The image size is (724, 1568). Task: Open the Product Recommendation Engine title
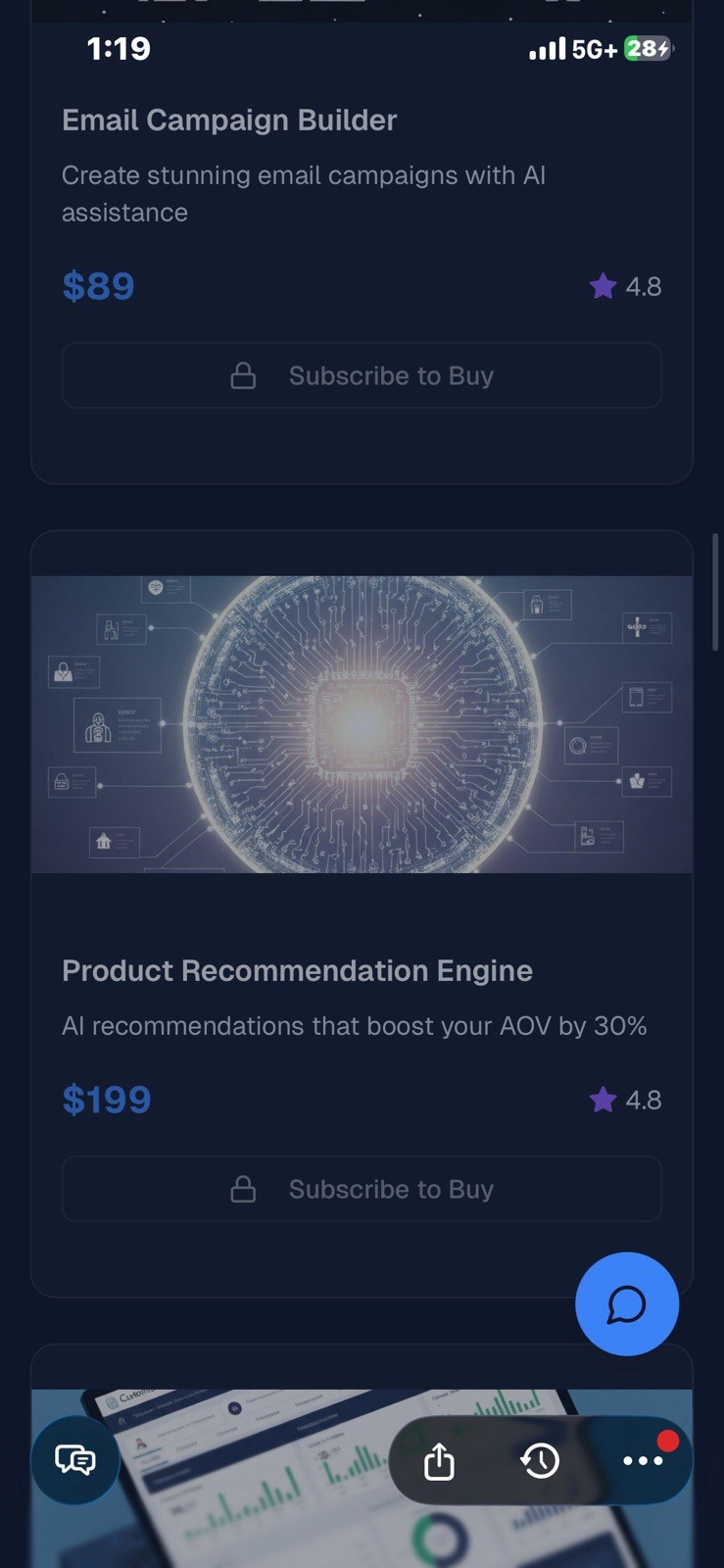click(x=297, y=970)
